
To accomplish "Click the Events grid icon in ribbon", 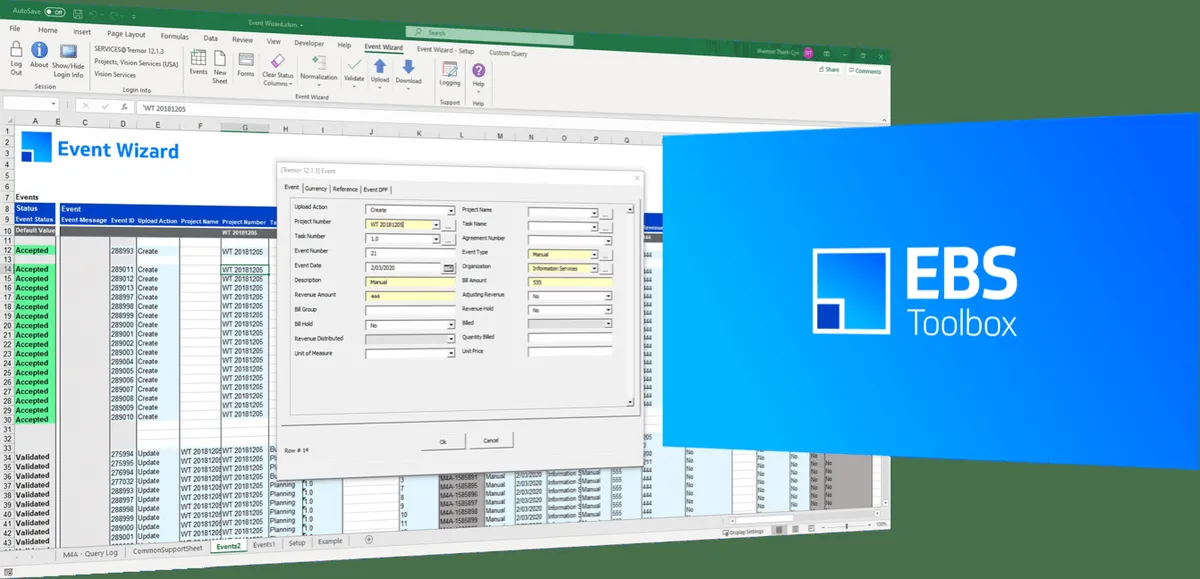I will pyautogui.click(x=198, y=58).
